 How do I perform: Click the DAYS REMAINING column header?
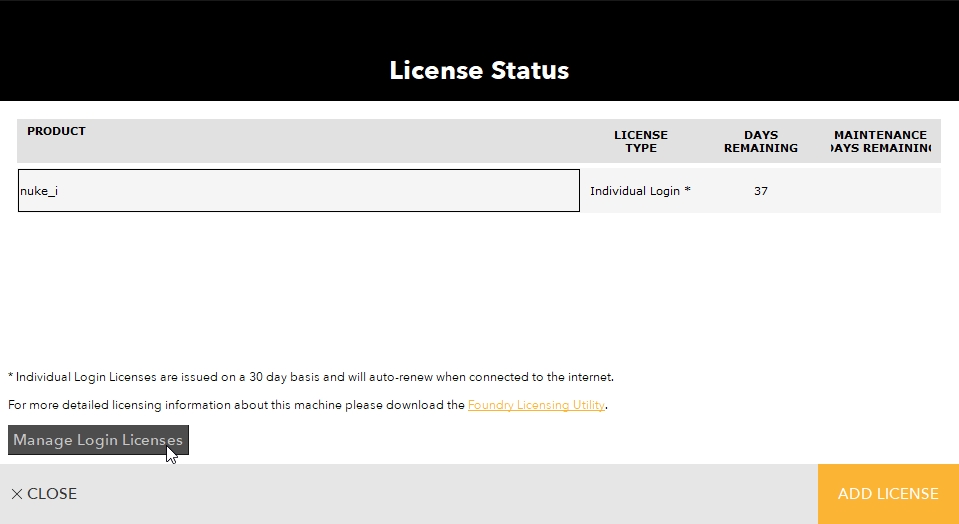[760, 141]
